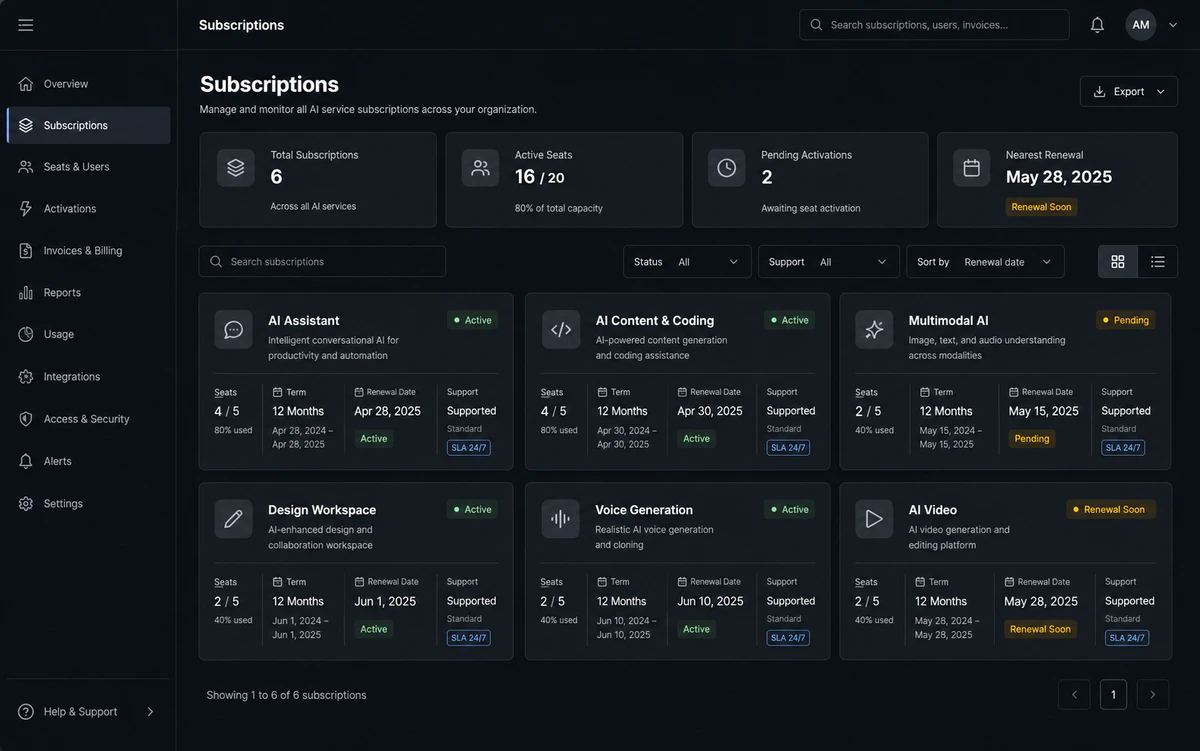
Task: Open the Sort by Renewal date dropdown
Action: click(985, 262)
